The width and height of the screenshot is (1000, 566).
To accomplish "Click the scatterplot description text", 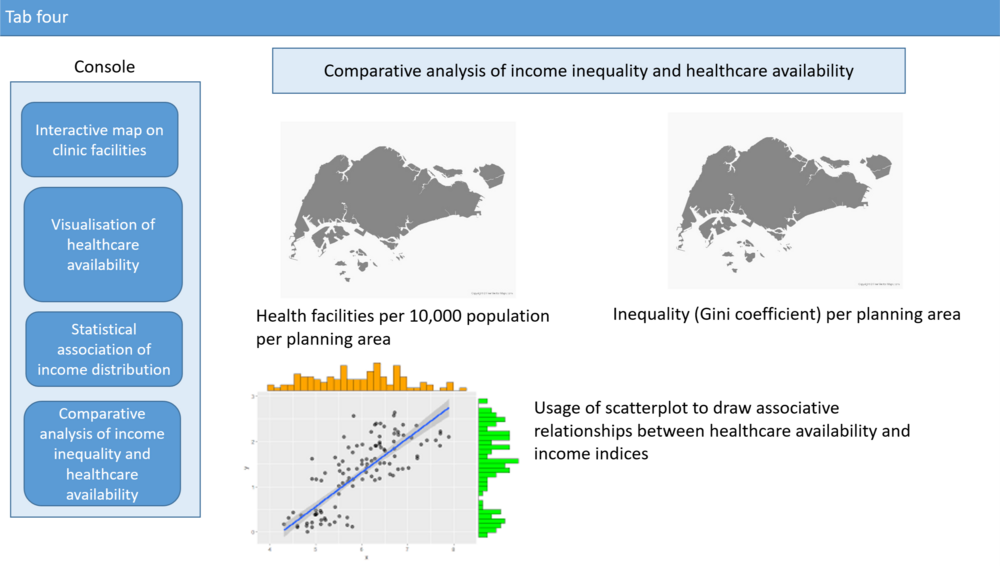I will point(722,431).
